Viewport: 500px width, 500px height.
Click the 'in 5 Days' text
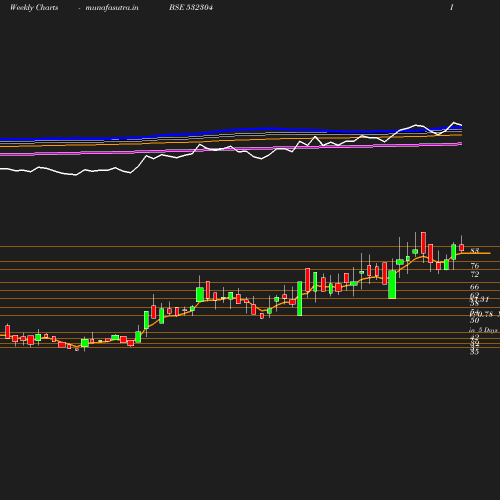pos(483,330)
